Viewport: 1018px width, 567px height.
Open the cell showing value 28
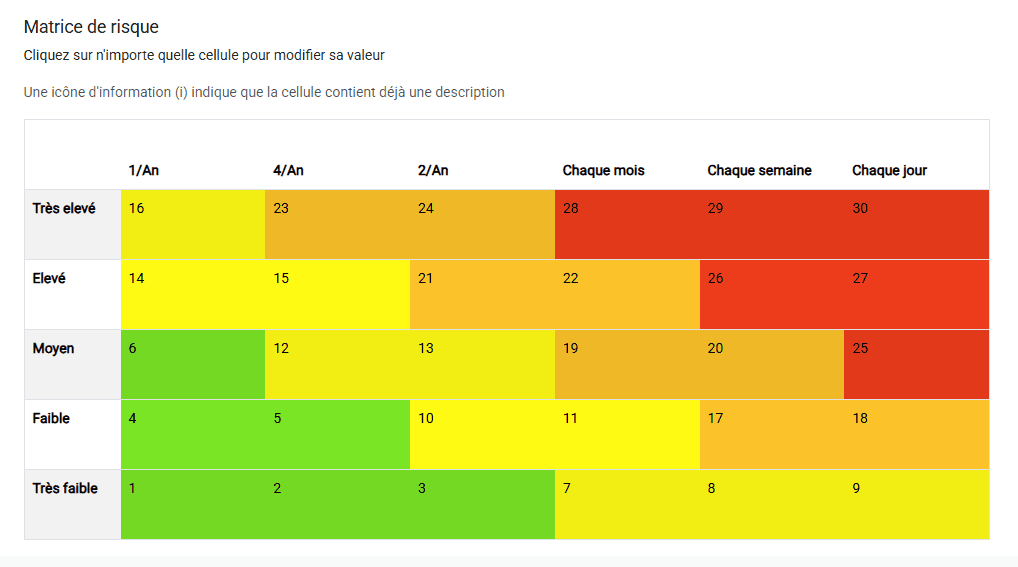click(x=627, y=225)
